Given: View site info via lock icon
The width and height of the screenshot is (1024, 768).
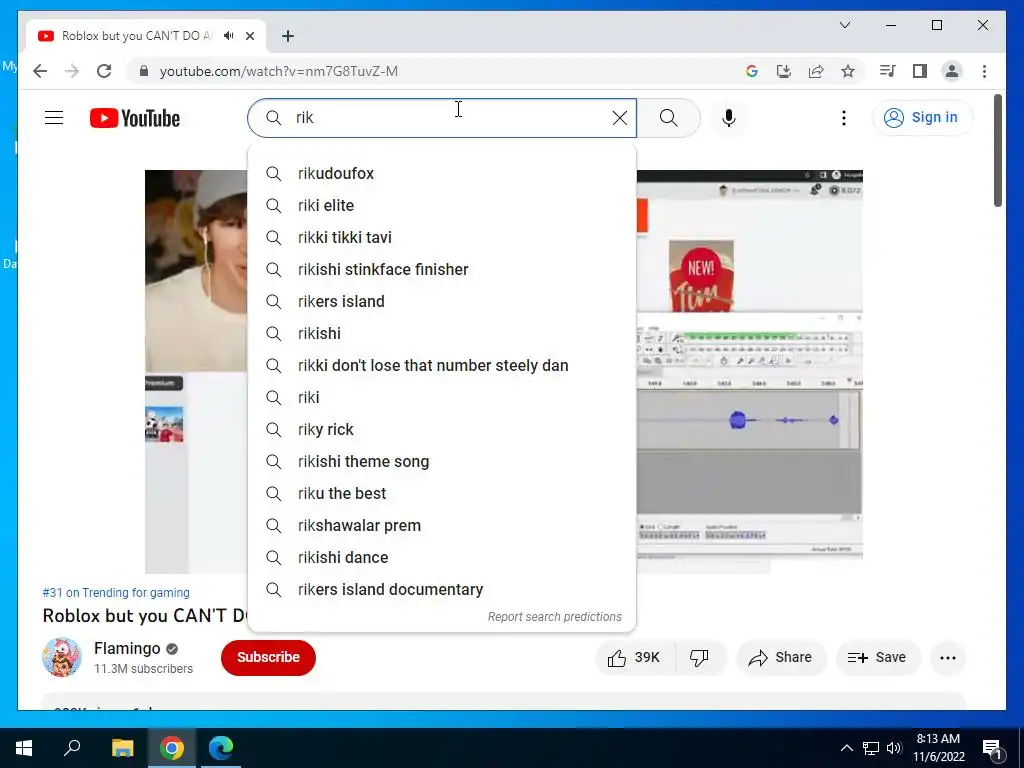Looking at the screenshot, I should point(144,71).
